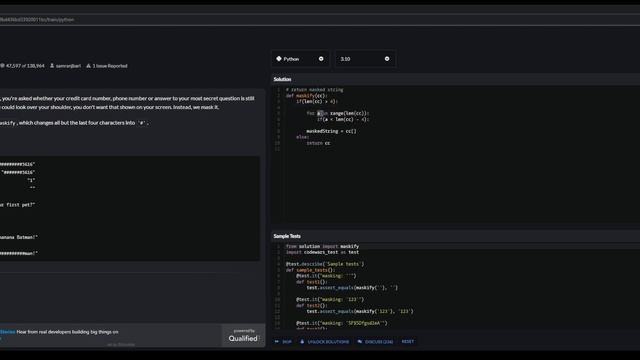Click the DISCUSS button
This screenshot has width=640, height=360.
coord(375,342)
